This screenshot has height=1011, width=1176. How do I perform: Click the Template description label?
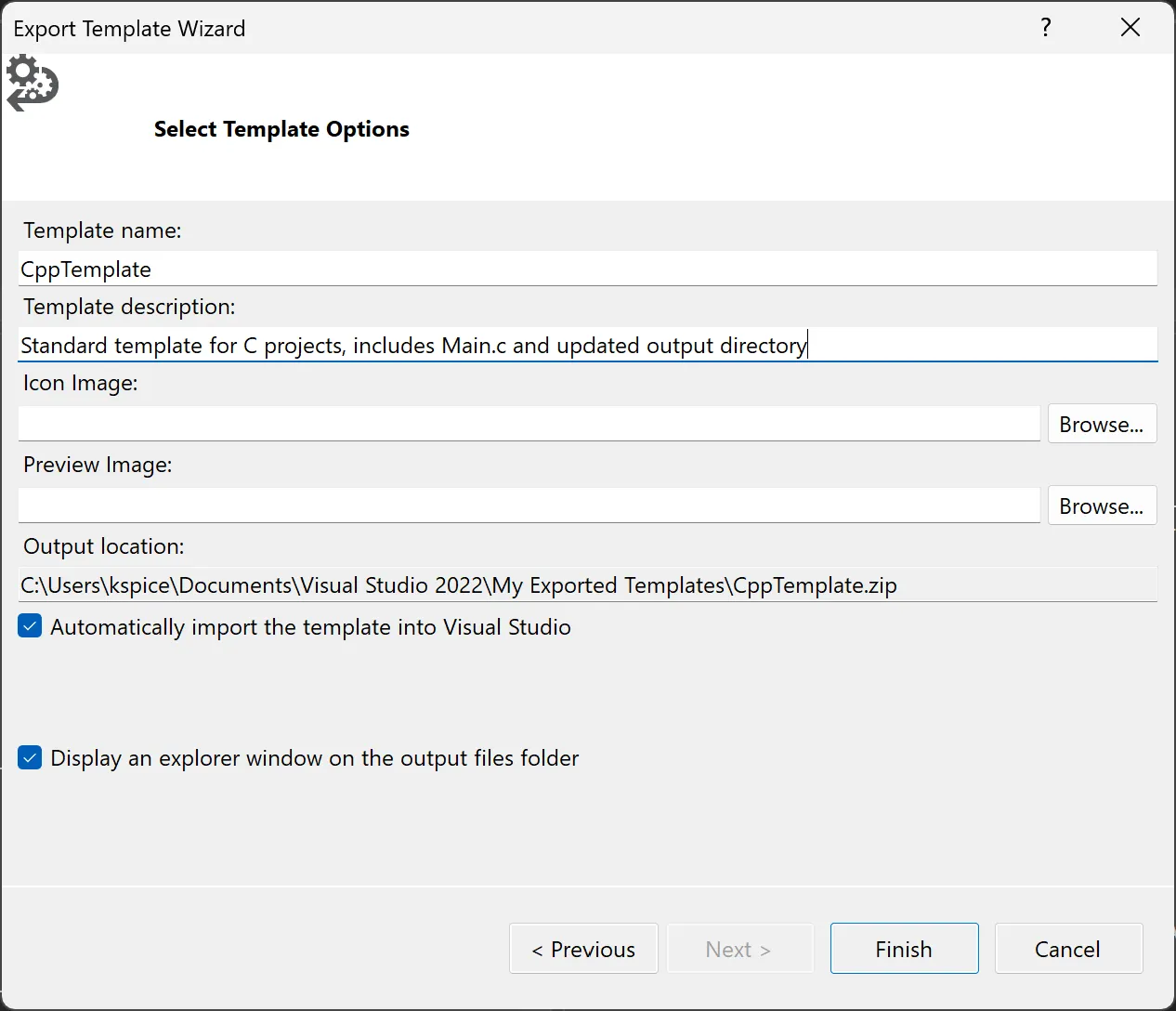[129, 307]
